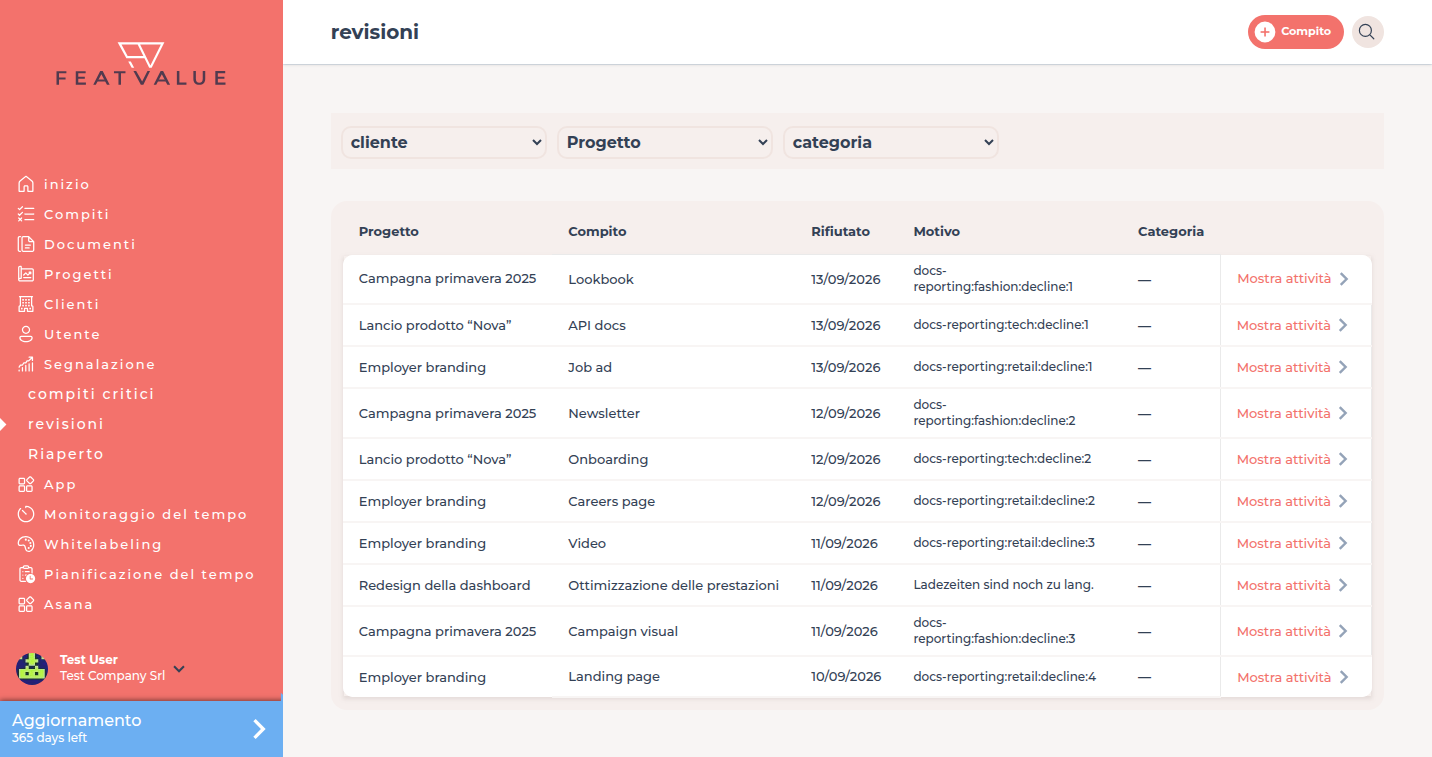Click the chevron in the Lookbook row
The width and height of the screenshot is (1432, 757).
click(x=1344, y=279)
